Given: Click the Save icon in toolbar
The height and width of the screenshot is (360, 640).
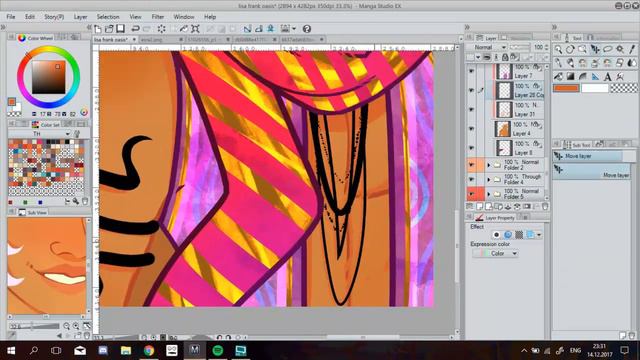Looking at the screenshot, I should [x=120, y=29].
